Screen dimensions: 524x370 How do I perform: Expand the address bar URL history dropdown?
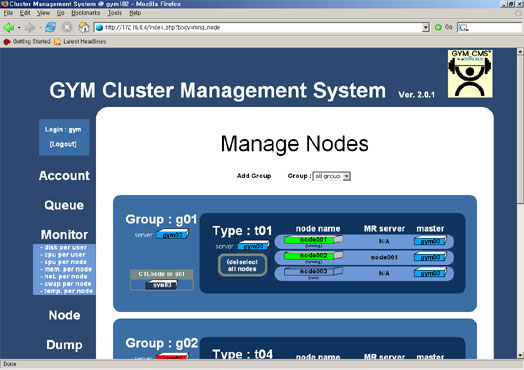point(425,27)
